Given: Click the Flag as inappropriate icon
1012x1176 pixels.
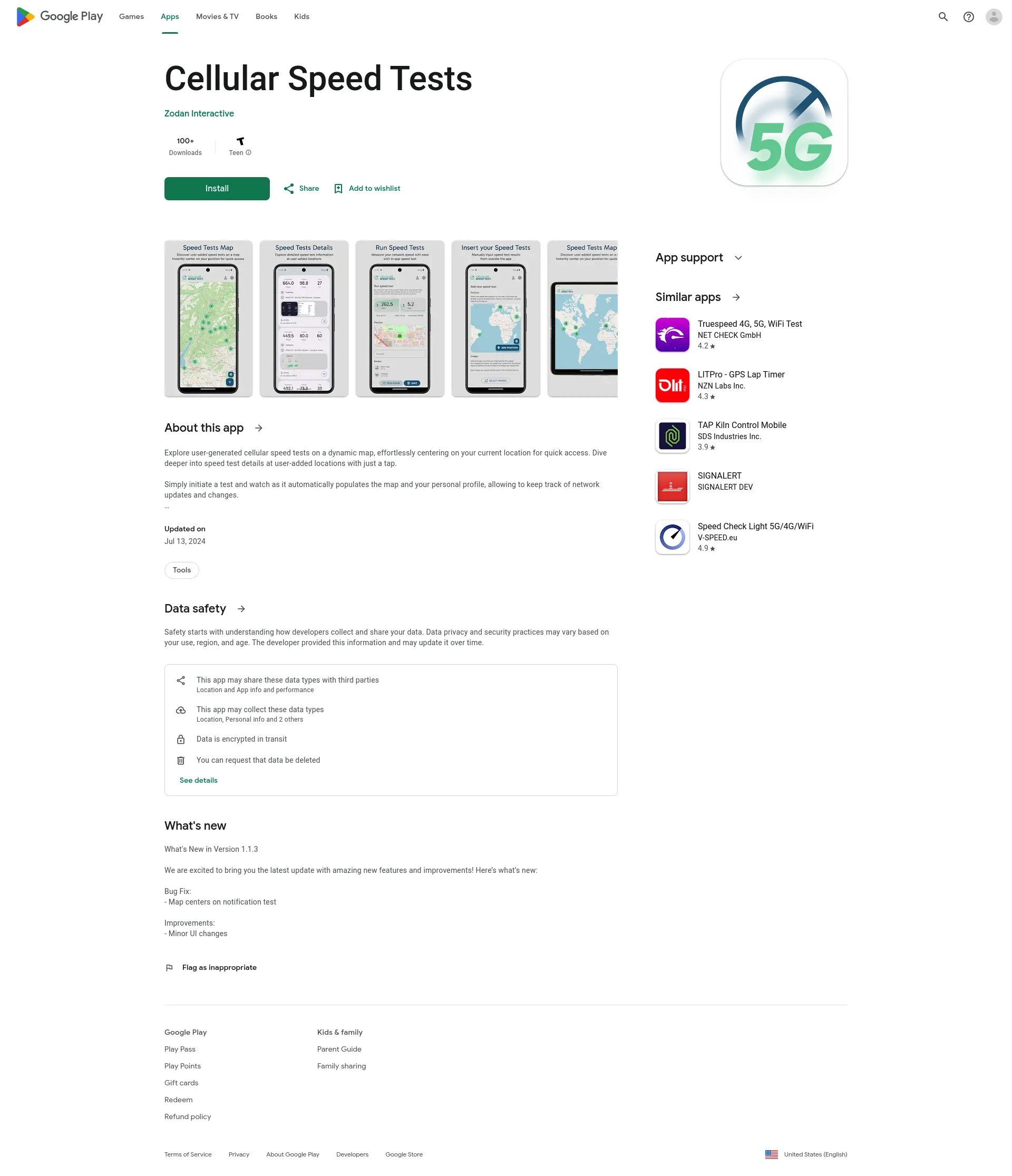Looking at the screenshot, I should pyautogui.click(x=169, y=967).
